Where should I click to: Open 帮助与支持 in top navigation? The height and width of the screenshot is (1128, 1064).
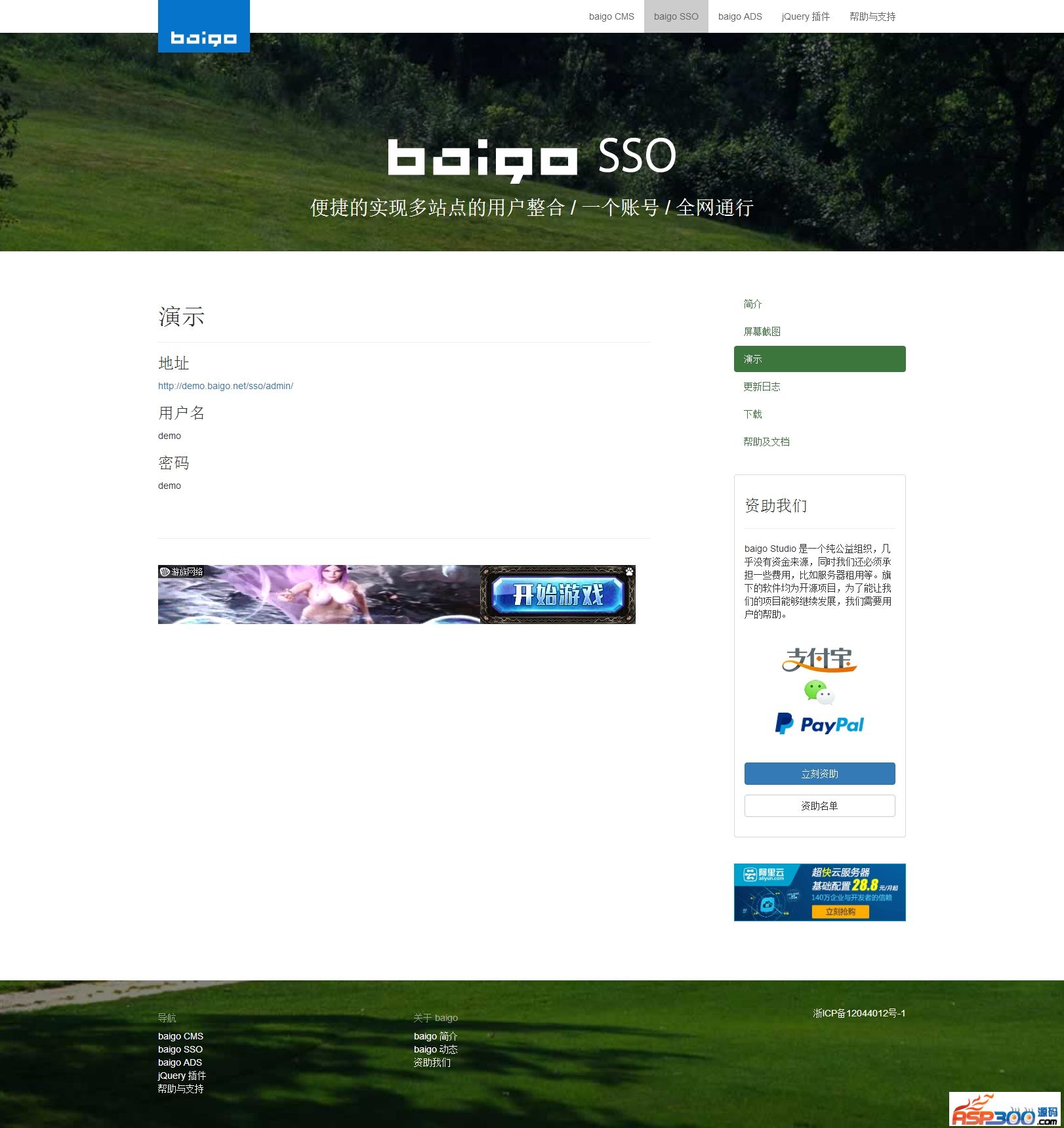click(872, 16)
